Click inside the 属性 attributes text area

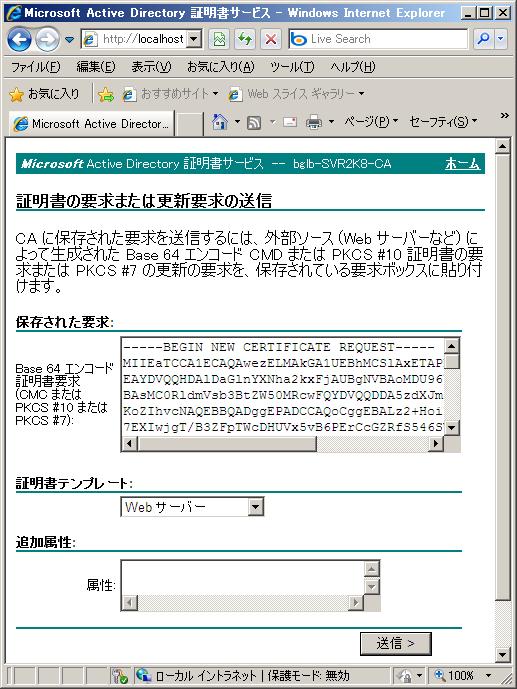(x=242, y=577)
